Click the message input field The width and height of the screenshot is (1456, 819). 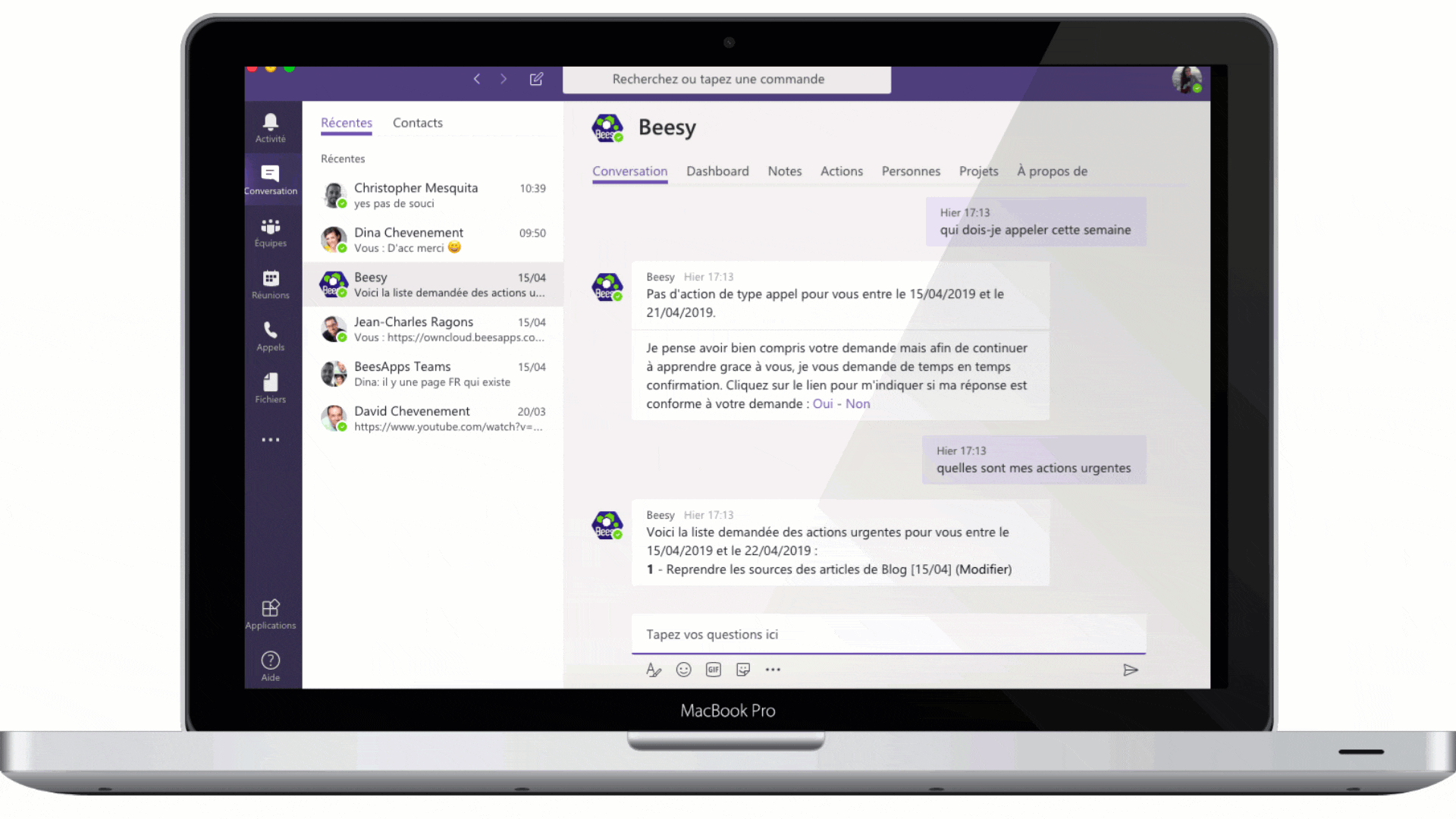(x=886, y=634)
